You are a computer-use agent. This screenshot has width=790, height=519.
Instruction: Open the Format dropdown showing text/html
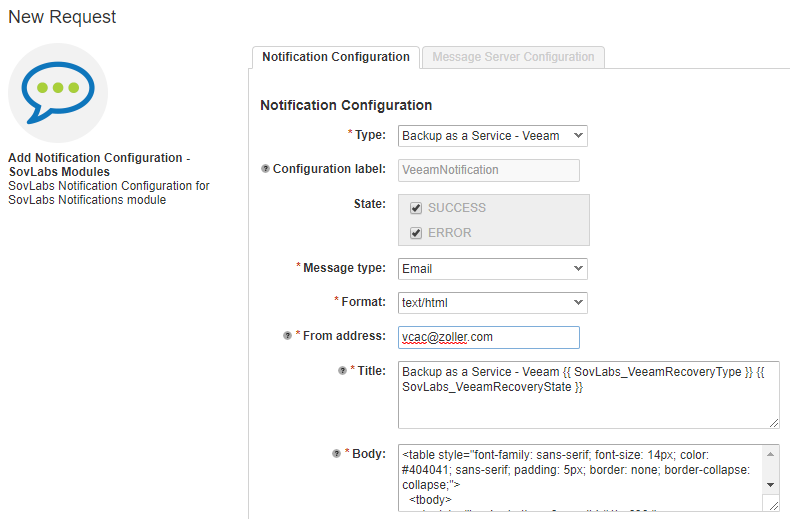click(x=492, y=302)
